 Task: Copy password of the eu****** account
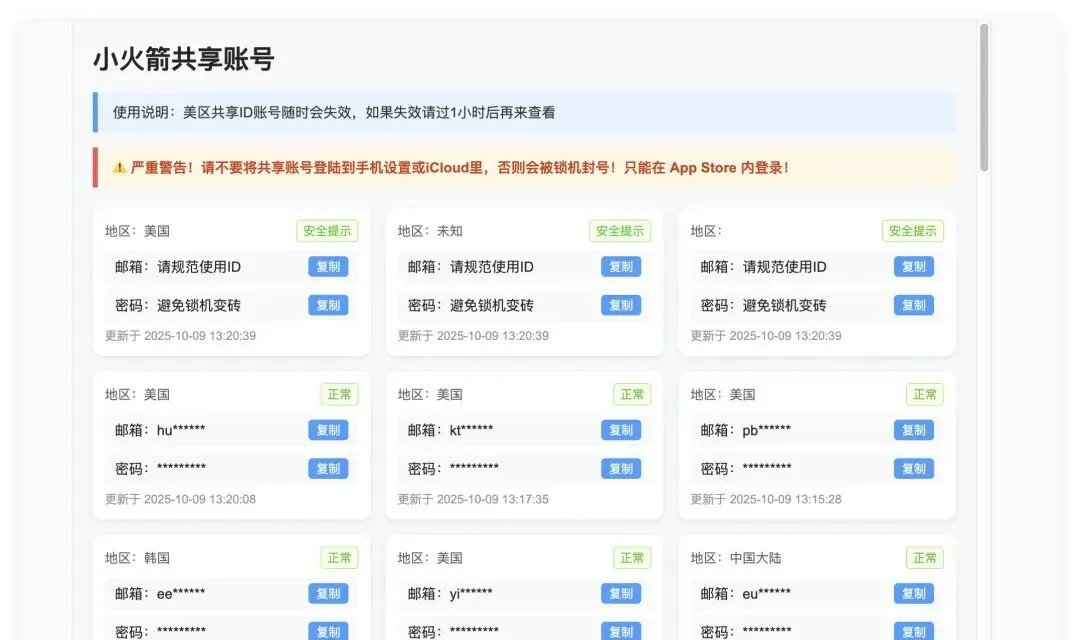tap(913, 631)
